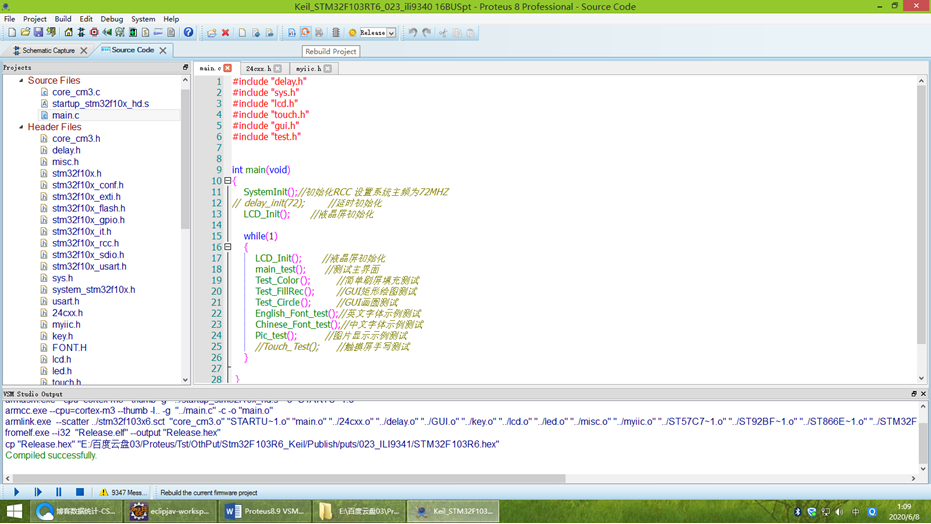Click the 'Compiled successfully.' output line
Image resolution: width=931 pixels, height=524 pixels.
pos(50,455)
